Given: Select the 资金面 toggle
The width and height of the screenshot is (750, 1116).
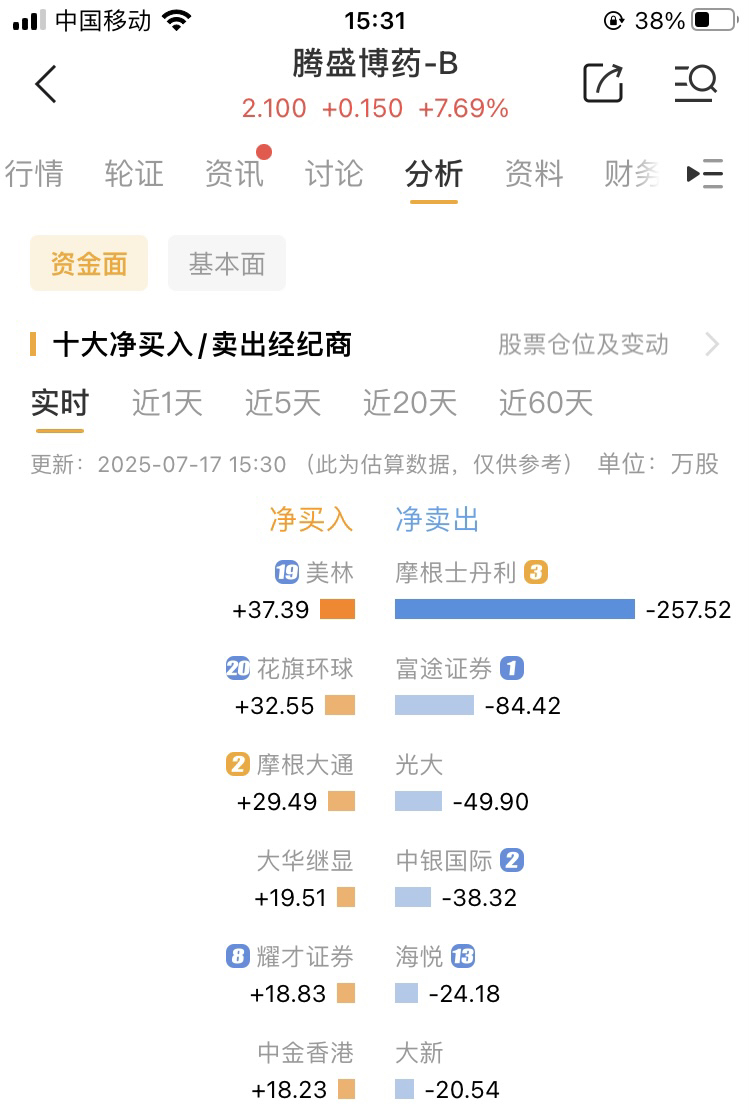Looking at the screenshot, I should [x=89, y=263].
